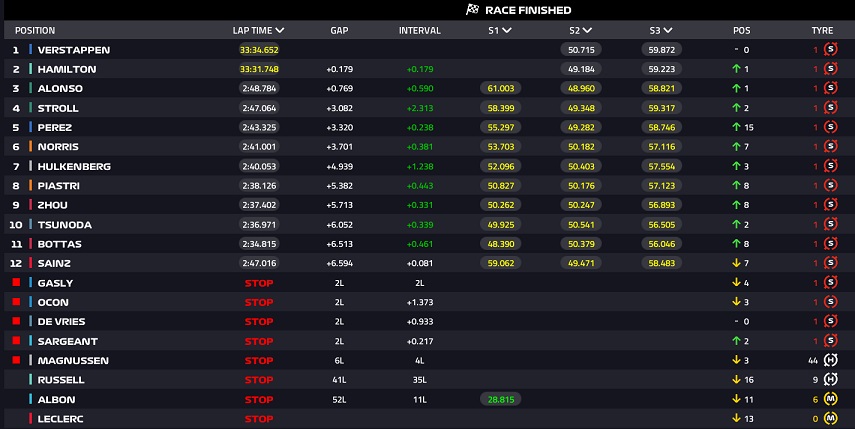Open the Lap Time column dropdown
Image resolution: width=855 pixels, height=429 pixels.
(279, 30)
